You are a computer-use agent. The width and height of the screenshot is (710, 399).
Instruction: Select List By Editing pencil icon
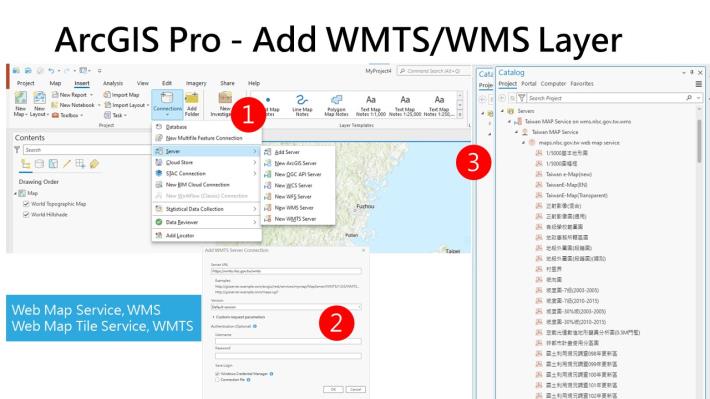tap(67, 164)
